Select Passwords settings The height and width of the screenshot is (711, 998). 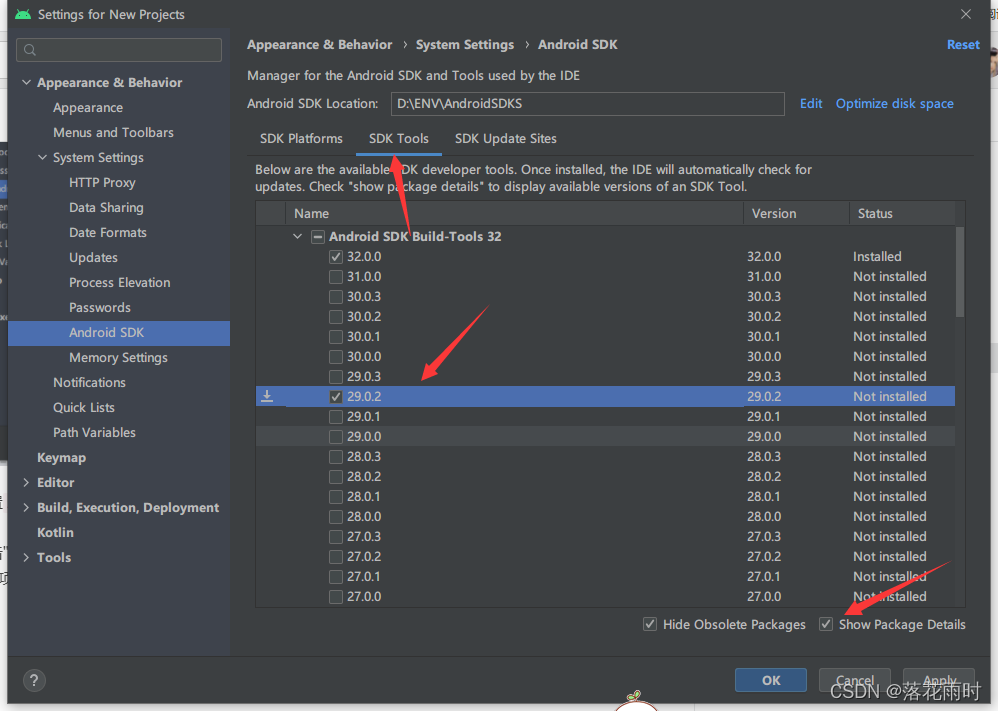tap(100, 307)
